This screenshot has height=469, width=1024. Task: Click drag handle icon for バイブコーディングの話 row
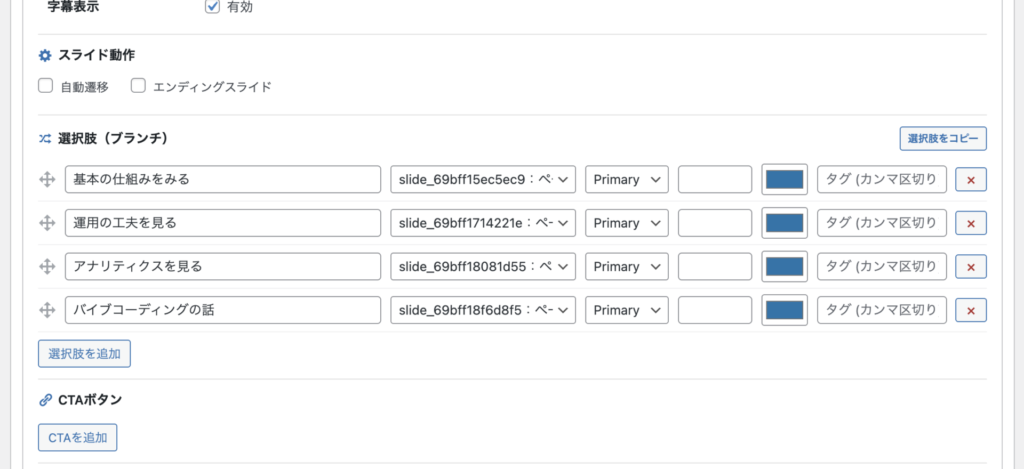click(46, 310)
